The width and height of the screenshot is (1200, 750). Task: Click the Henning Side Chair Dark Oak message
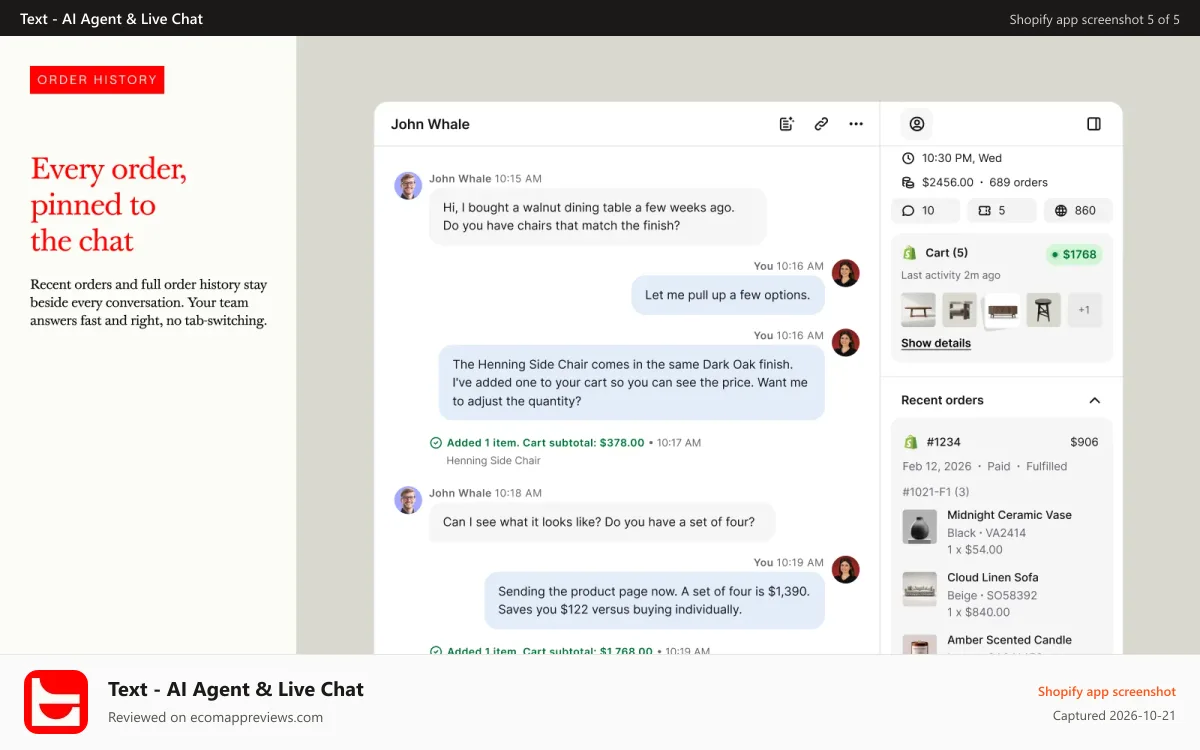click(x=631, y=383)
